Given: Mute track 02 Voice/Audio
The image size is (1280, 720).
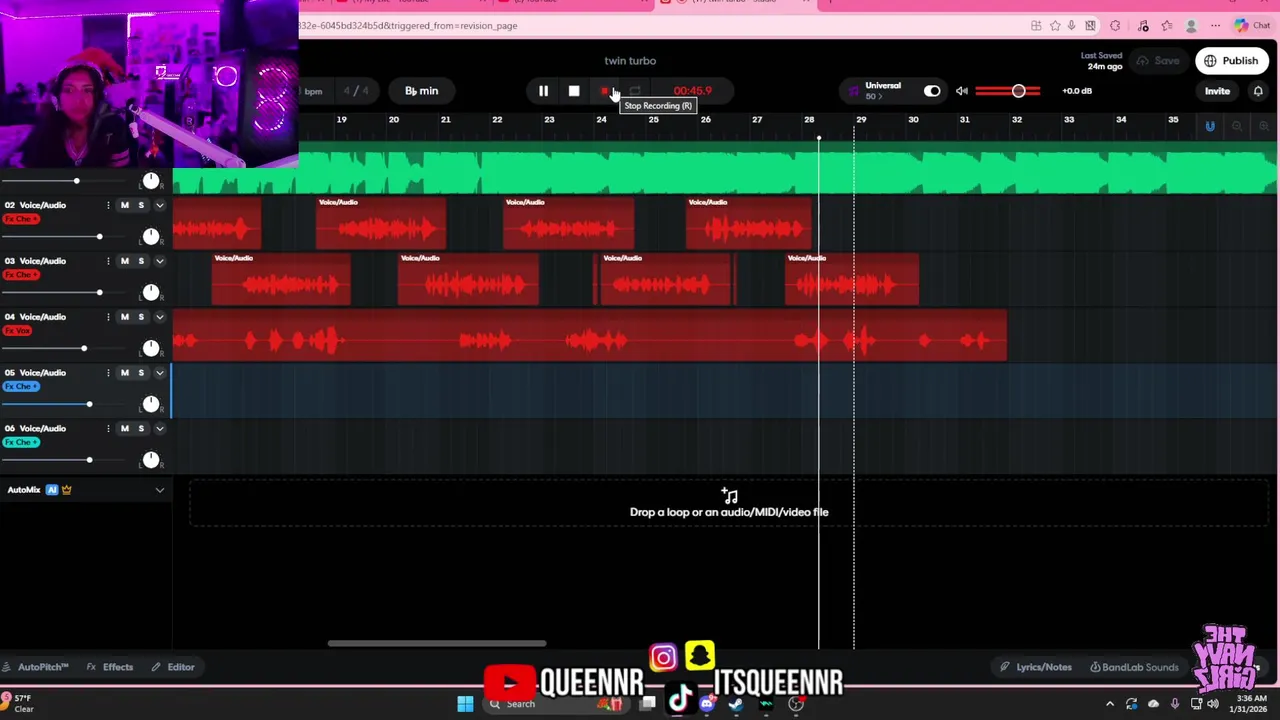Looking at the screenshot, I should coord(124,205).
